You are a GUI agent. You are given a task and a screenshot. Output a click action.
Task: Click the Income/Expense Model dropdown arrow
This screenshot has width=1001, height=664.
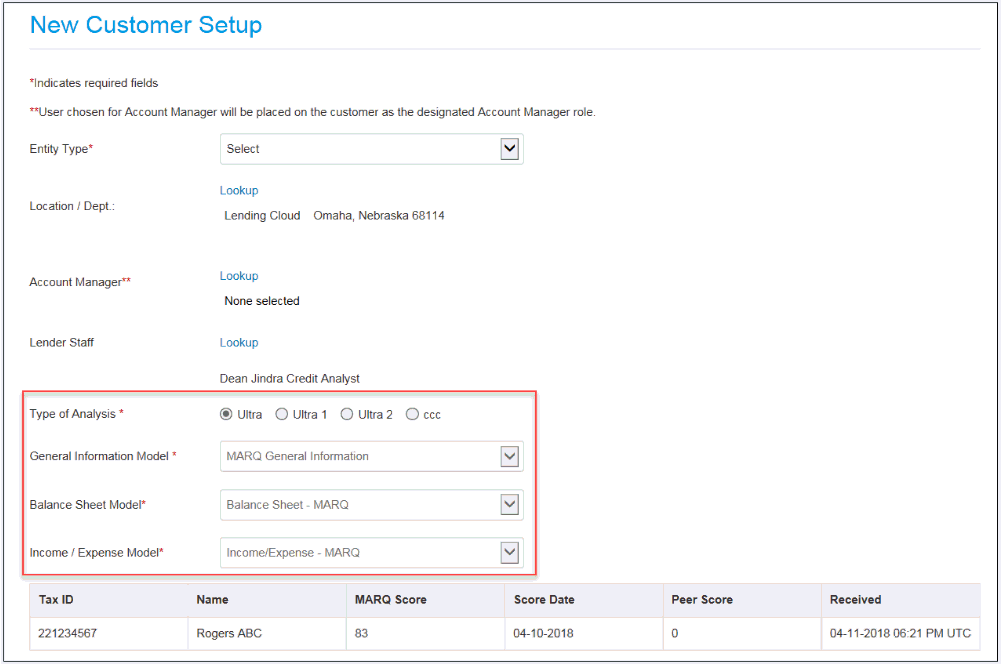[x=510, y=552]
